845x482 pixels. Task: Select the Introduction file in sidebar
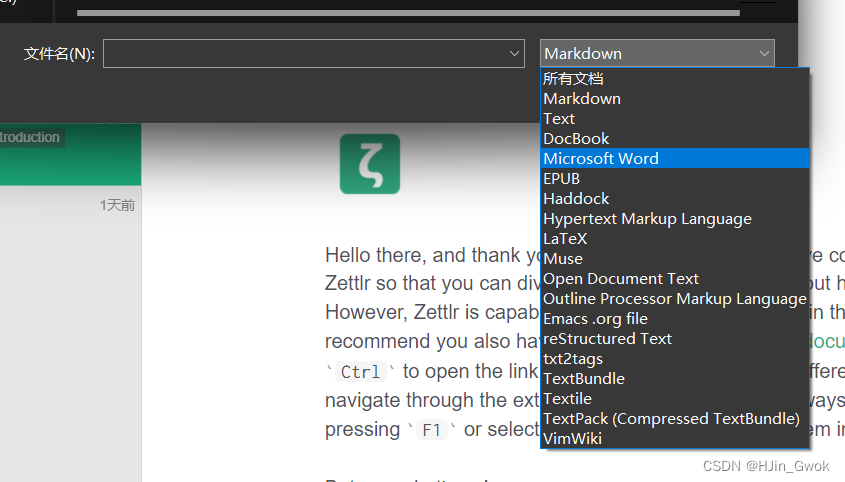tap(71, 154)
